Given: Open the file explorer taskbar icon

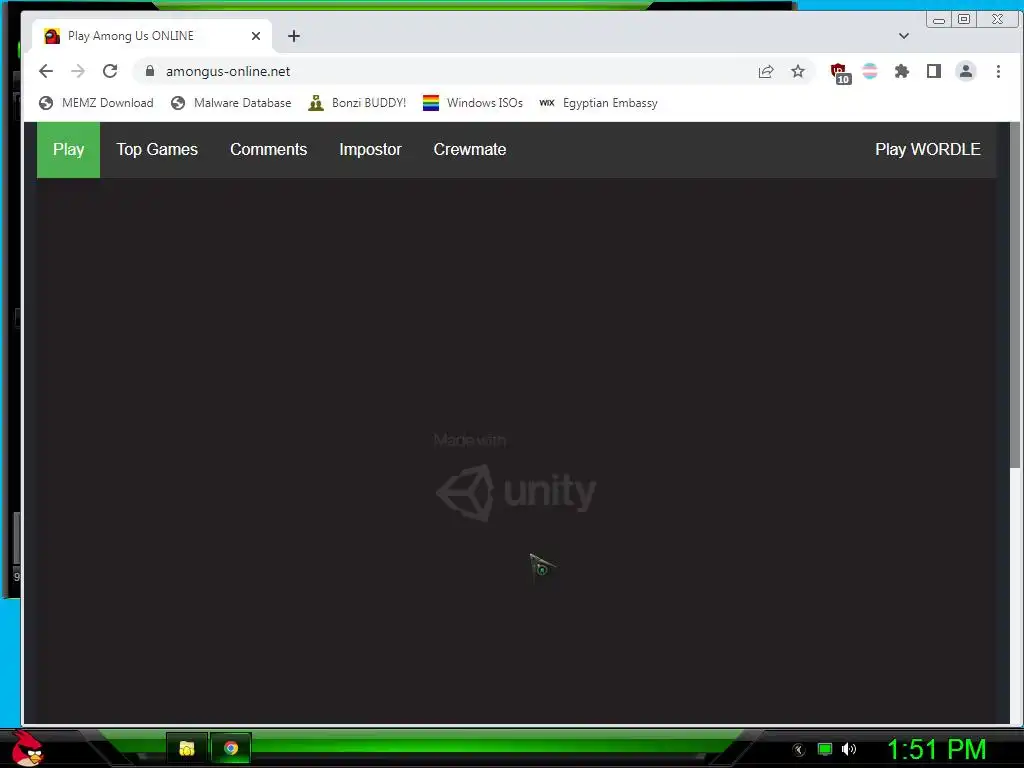Looking at the screenshot, I should (x=187, y=748).
